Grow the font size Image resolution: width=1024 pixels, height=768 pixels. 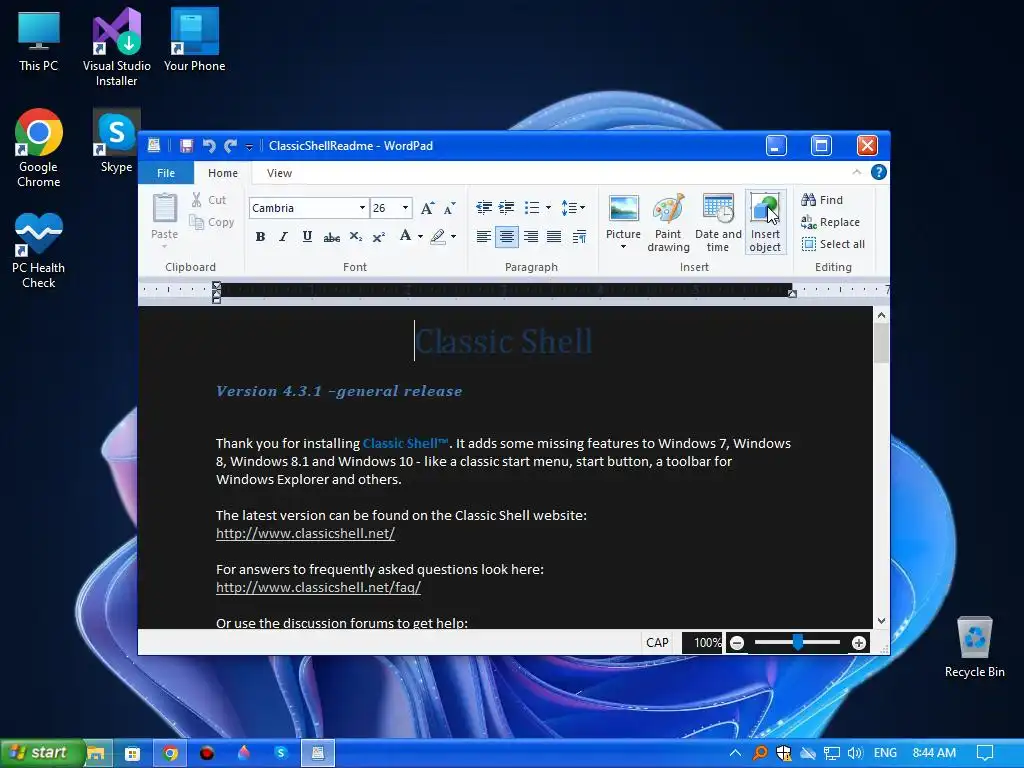point(427,208)
